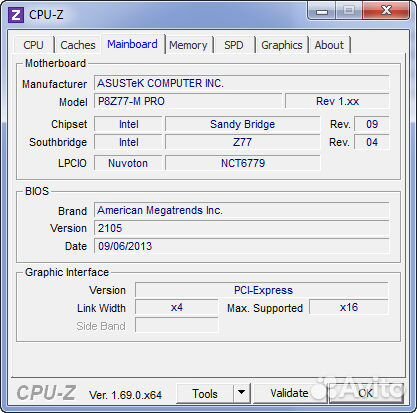Click the Southbridge Intel vendor field
The width and height of the screenshot is (417, 413).
coord(128,142)
